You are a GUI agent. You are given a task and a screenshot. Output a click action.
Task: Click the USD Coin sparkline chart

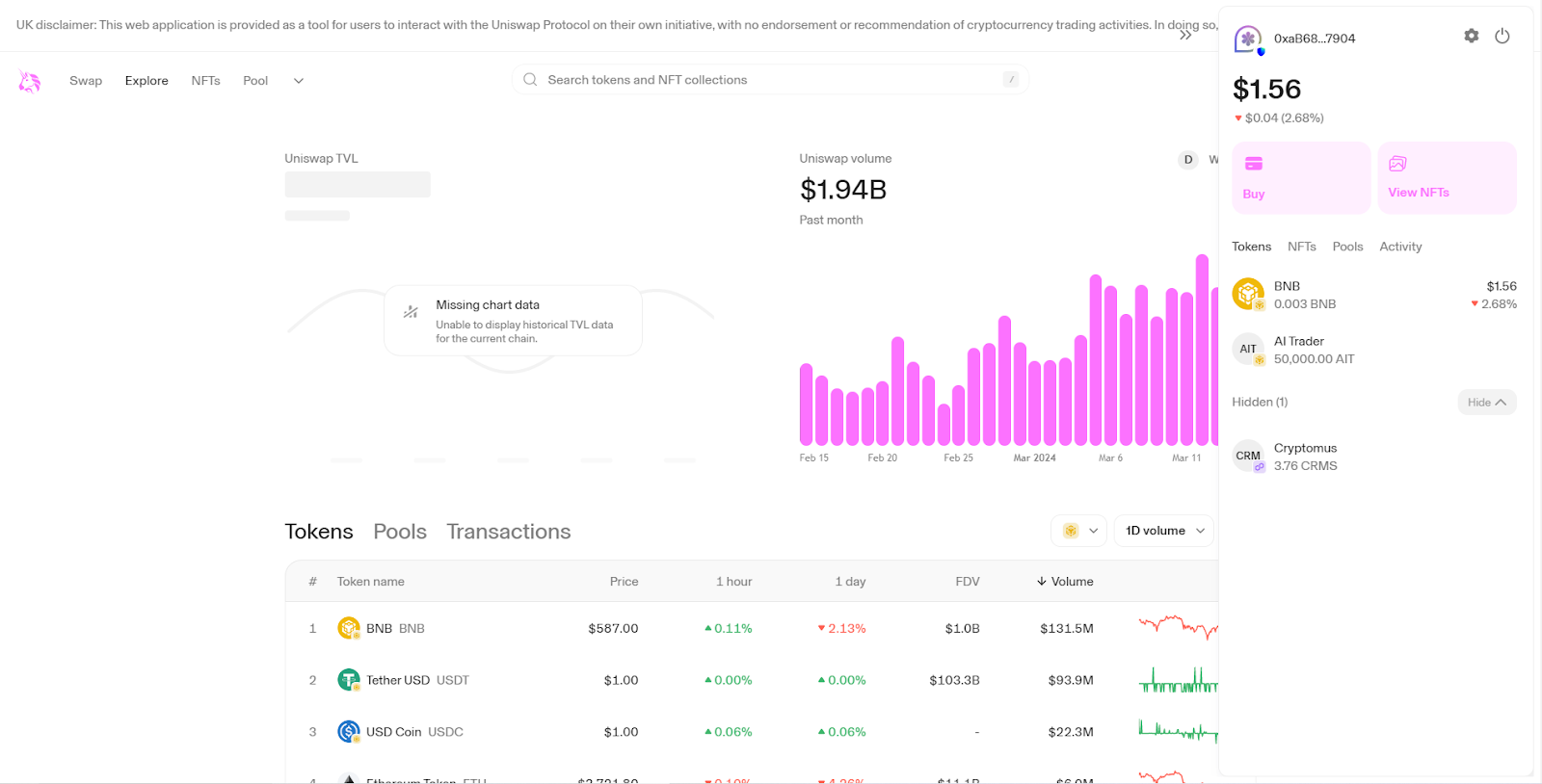pos(1178,732)
